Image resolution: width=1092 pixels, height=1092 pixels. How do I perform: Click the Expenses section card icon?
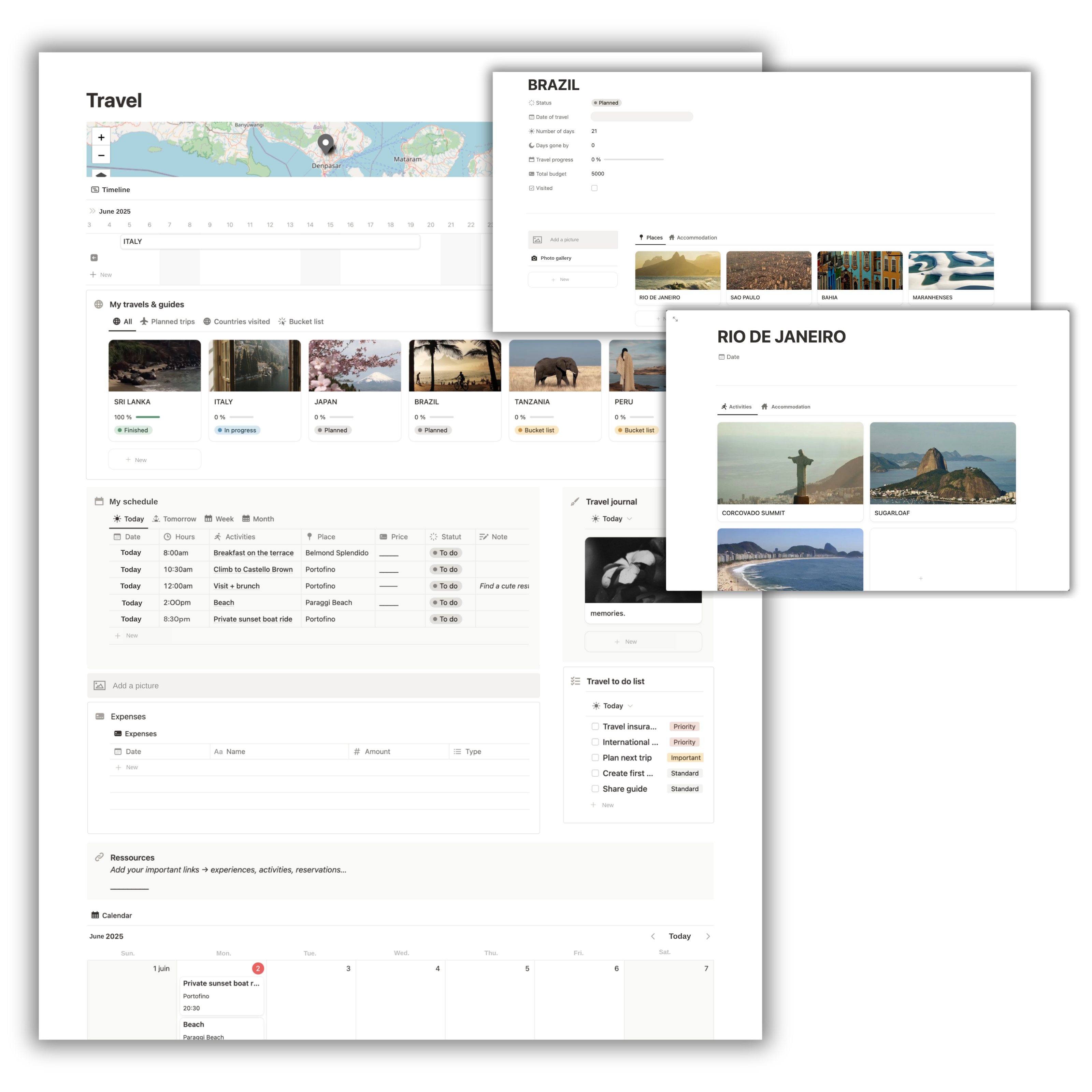coord(100,716)
